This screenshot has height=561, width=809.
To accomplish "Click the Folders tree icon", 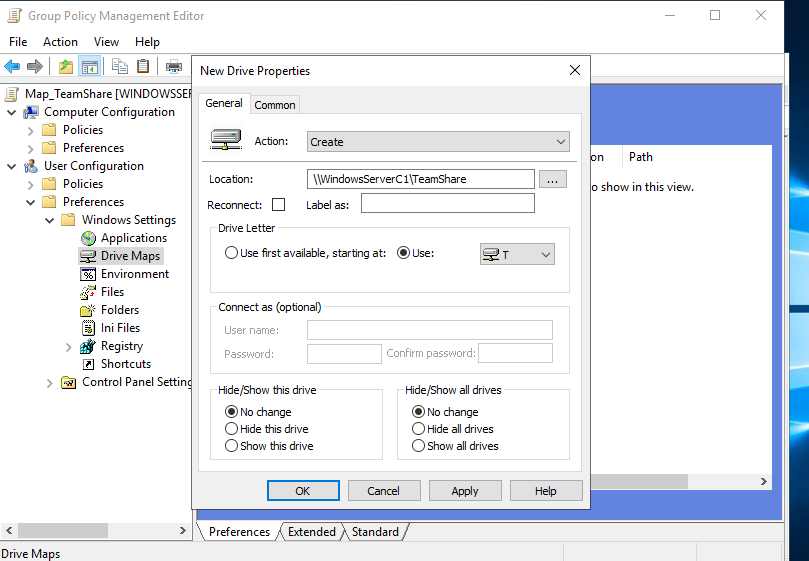I will (88, 310).
